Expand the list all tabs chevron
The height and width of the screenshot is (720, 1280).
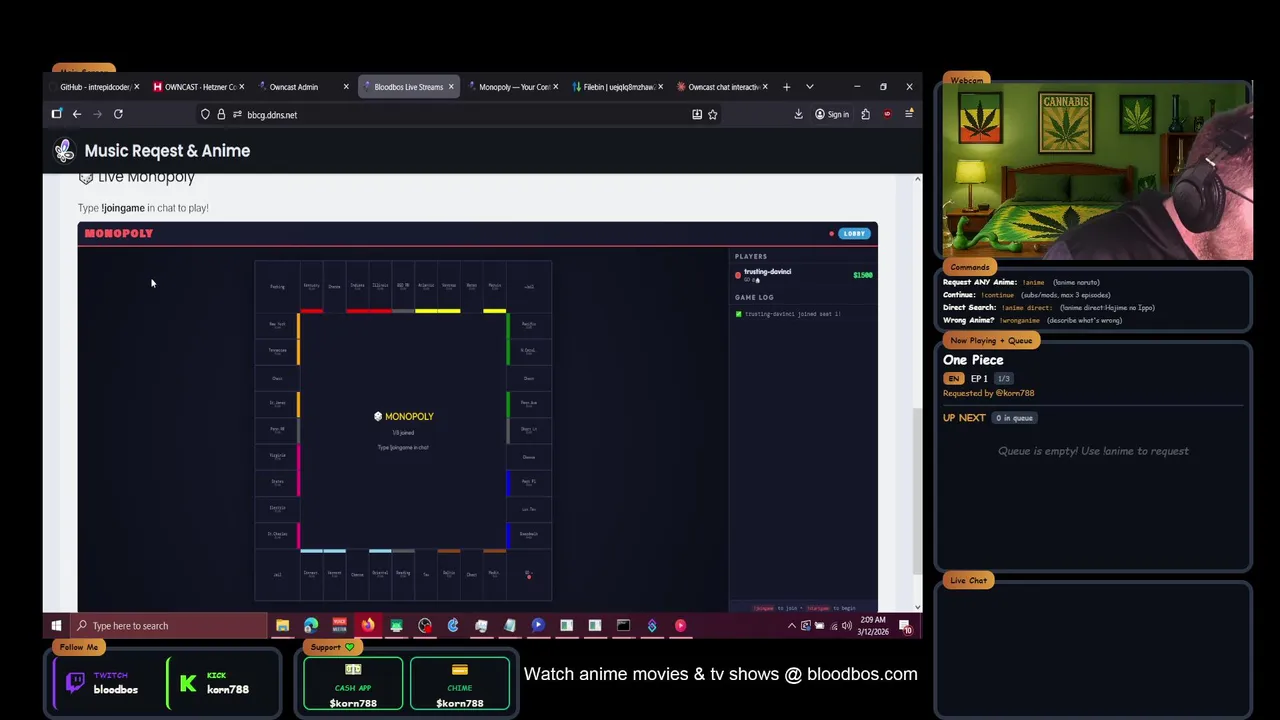(x=810, y=87)
